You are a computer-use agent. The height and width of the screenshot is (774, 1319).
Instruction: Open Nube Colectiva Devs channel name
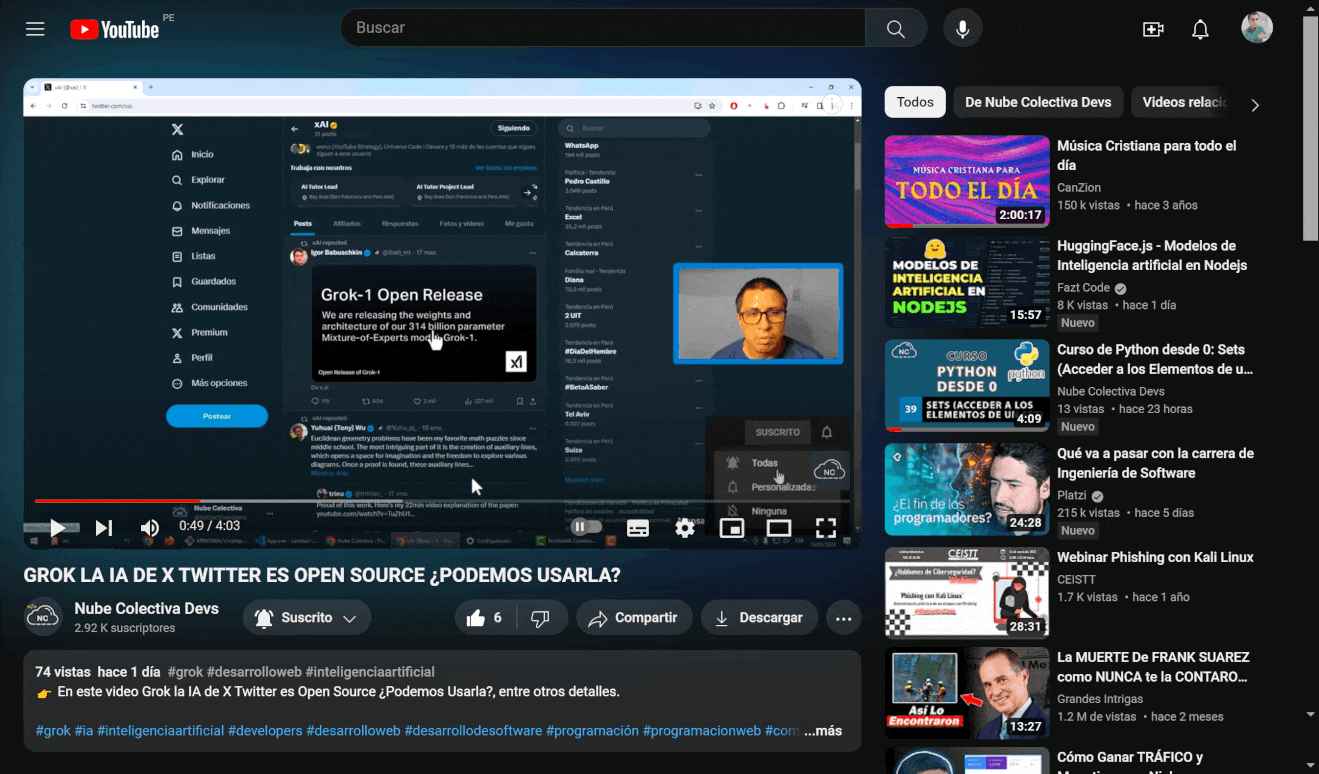click(x=146, y=608)
